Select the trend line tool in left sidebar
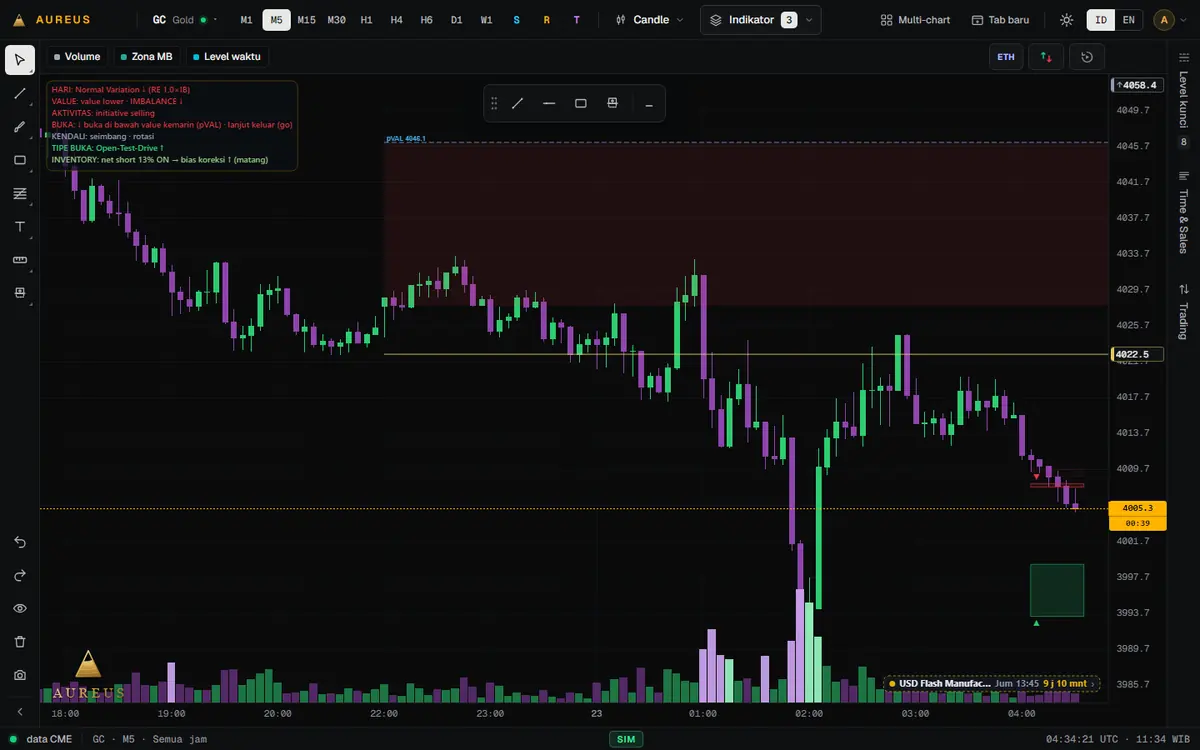Screen dimensions: 1200x750 click(20, 93)
